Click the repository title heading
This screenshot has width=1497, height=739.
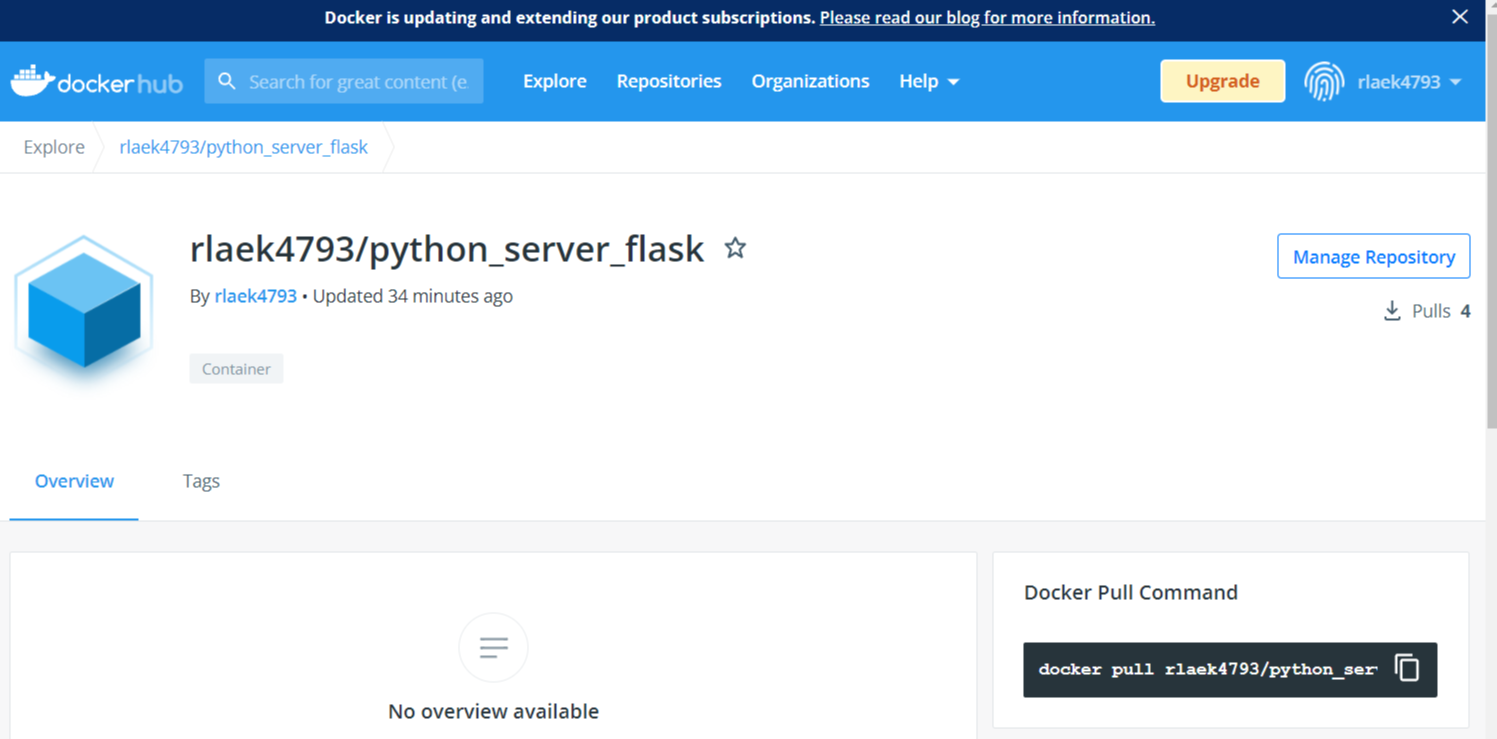[x=447, y=249]
